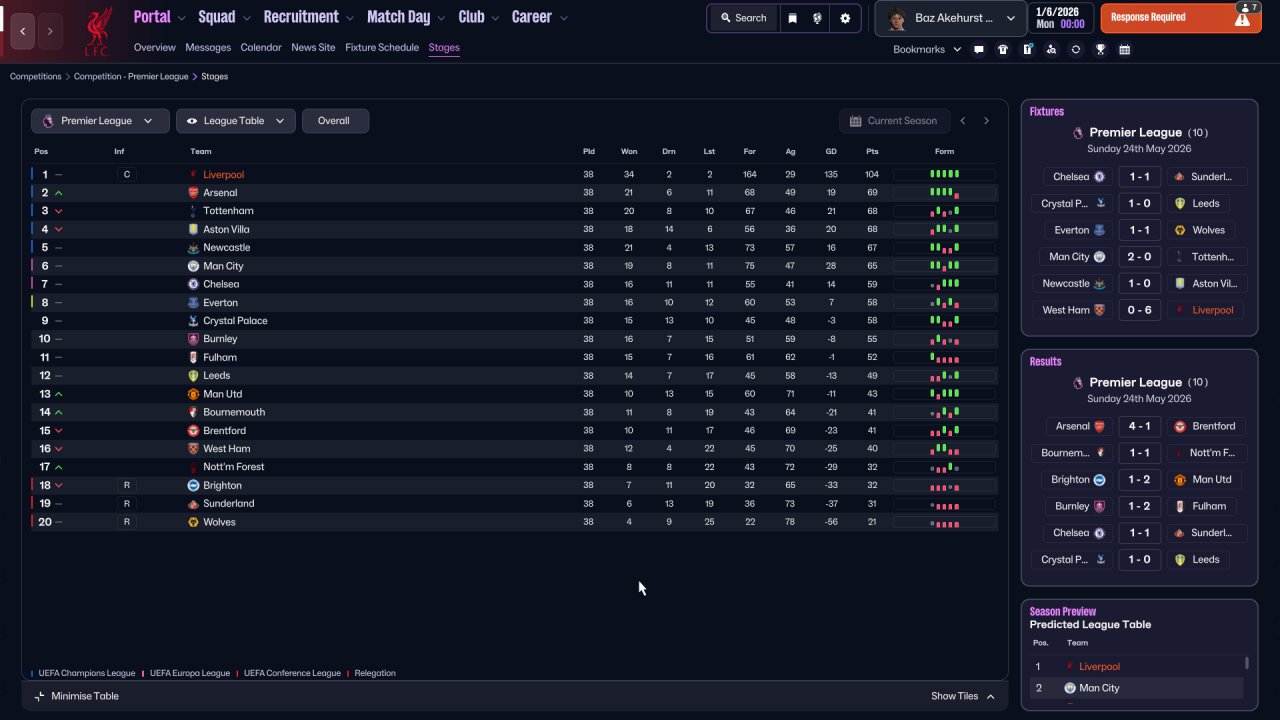This screenshot has width=1280, height=720.
Task: Select the Stages tab
Action: tap(444, 48)
